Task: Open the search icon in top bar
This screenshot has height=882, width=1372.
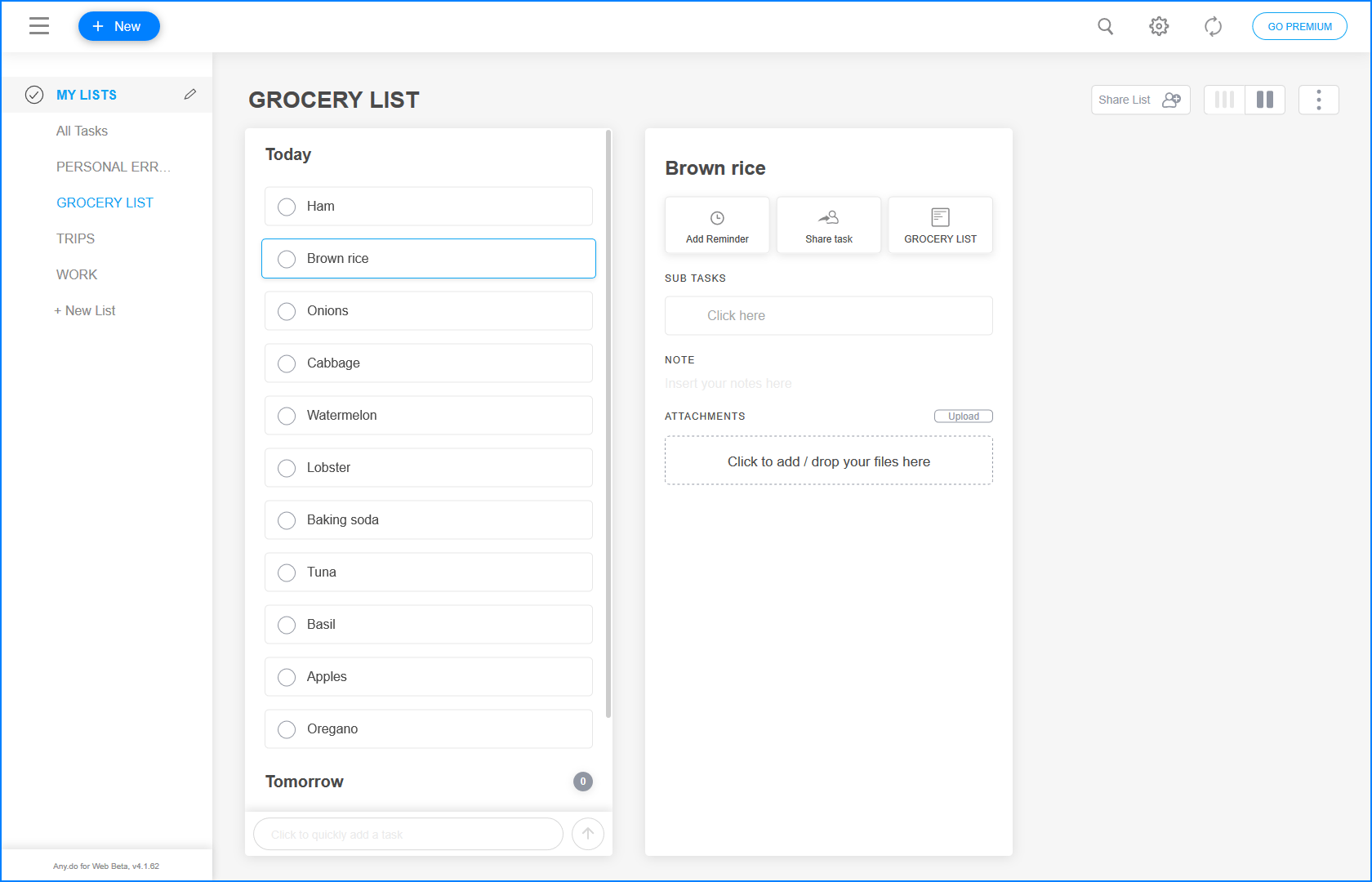Action: coord(1105,26)
